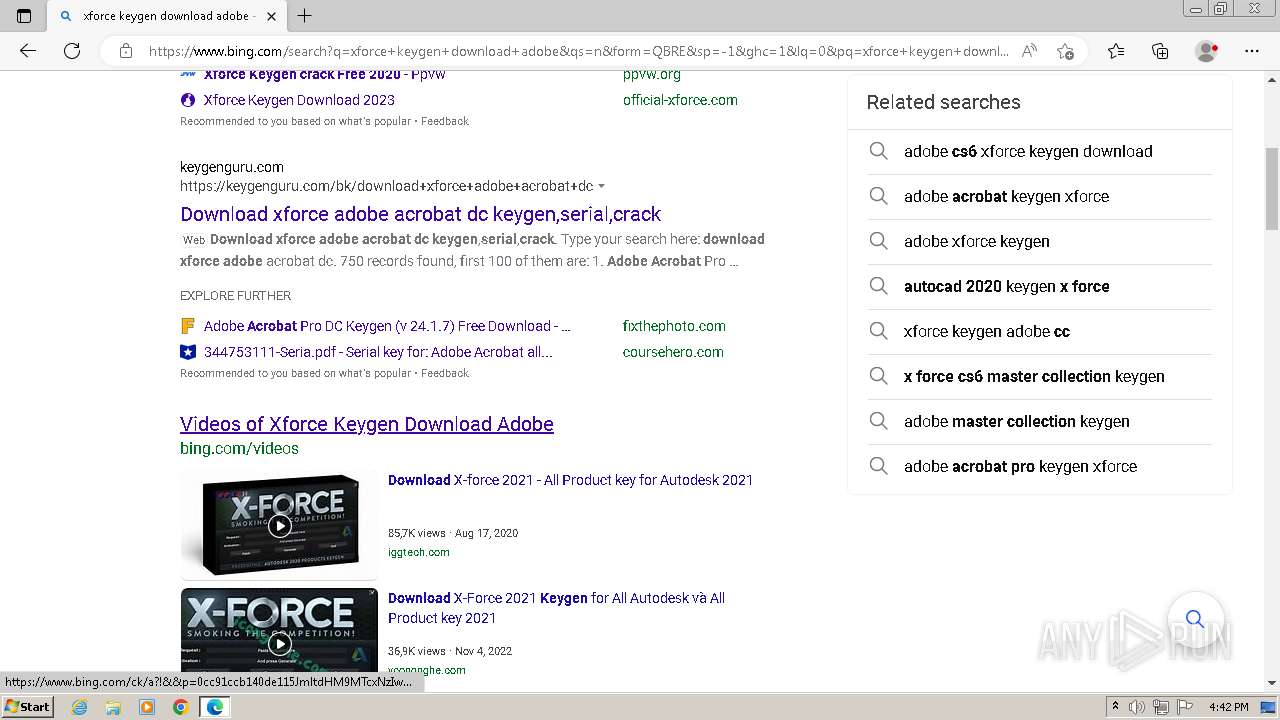Play the X-Force 2021 Keygen second video thumbnail
Screen dimensions: 1280x720
pyautogui.click(x=279, y=631)
